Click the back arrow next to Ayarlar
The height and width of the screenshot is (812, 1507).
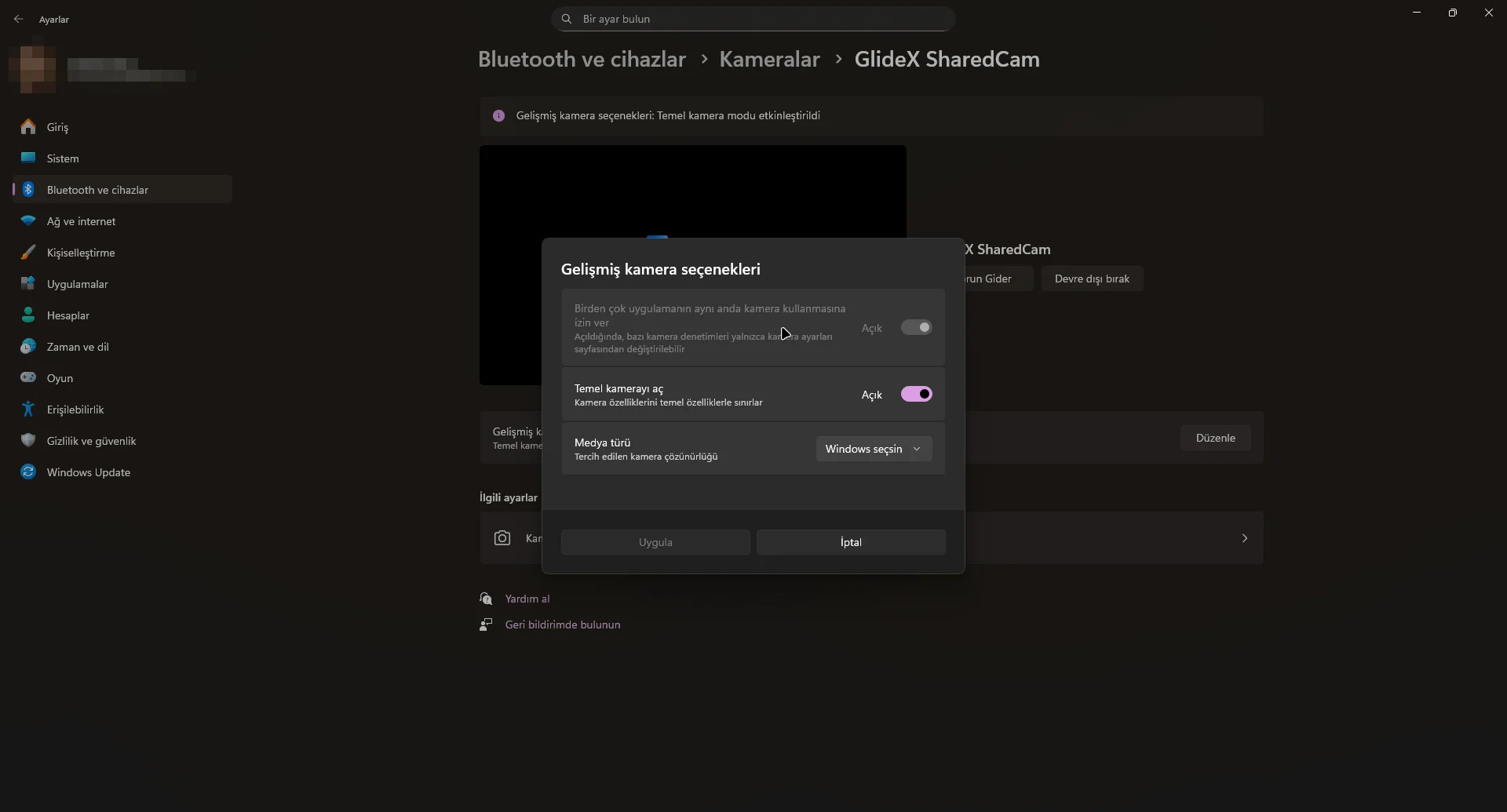coord(19,18)
